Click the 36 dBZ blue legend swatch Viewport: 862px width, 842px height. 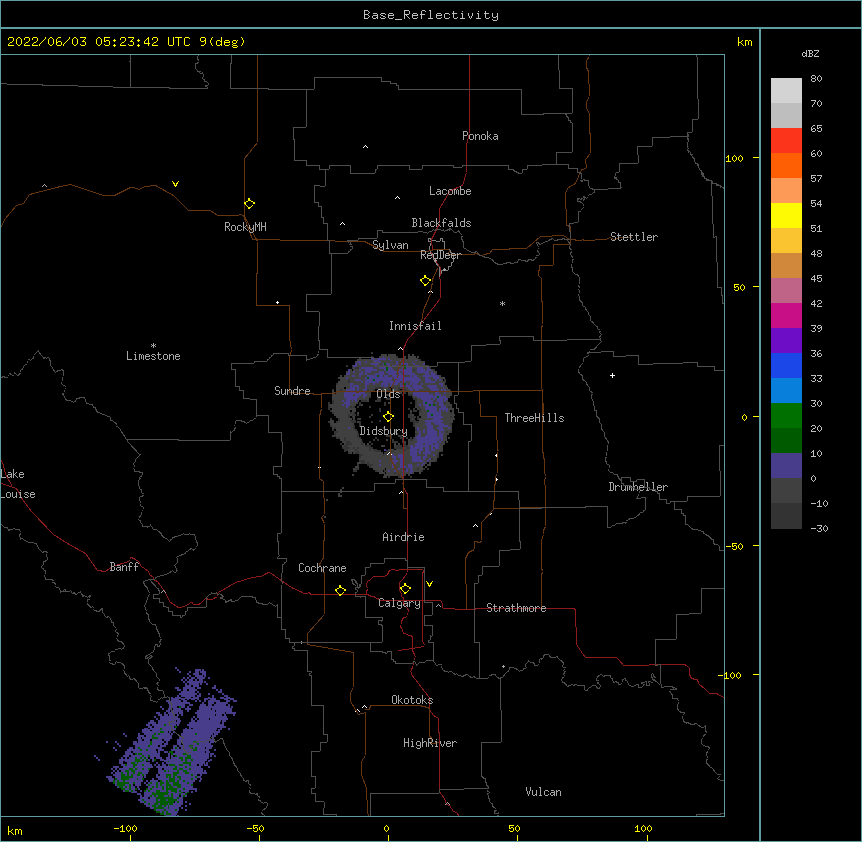click(786, 365)
